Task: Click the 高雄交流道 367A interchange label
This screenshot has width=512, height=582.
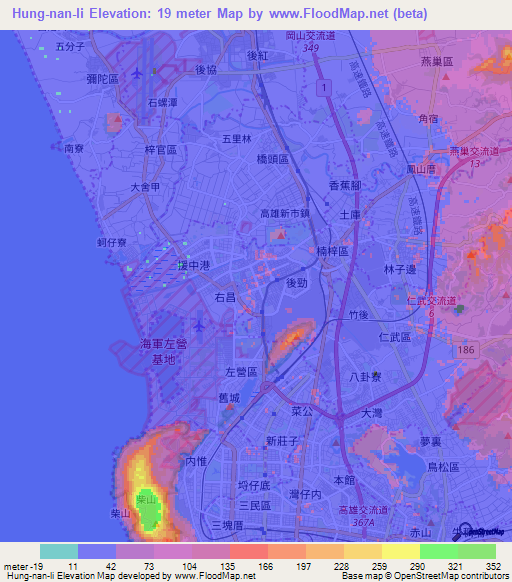Action: click(x=363, y=516)
